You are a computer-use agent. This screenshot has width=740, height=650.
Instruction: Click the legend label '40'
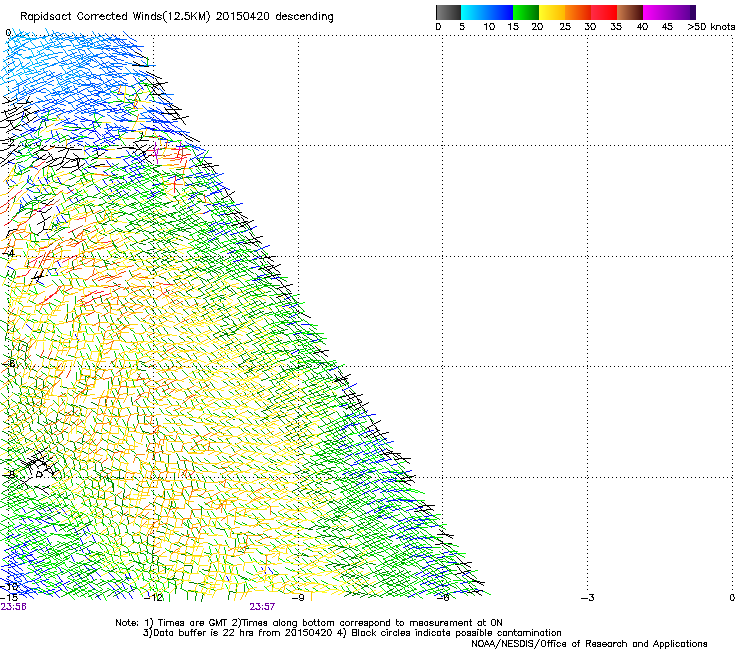pyautogui.click(x=642, y=27)
